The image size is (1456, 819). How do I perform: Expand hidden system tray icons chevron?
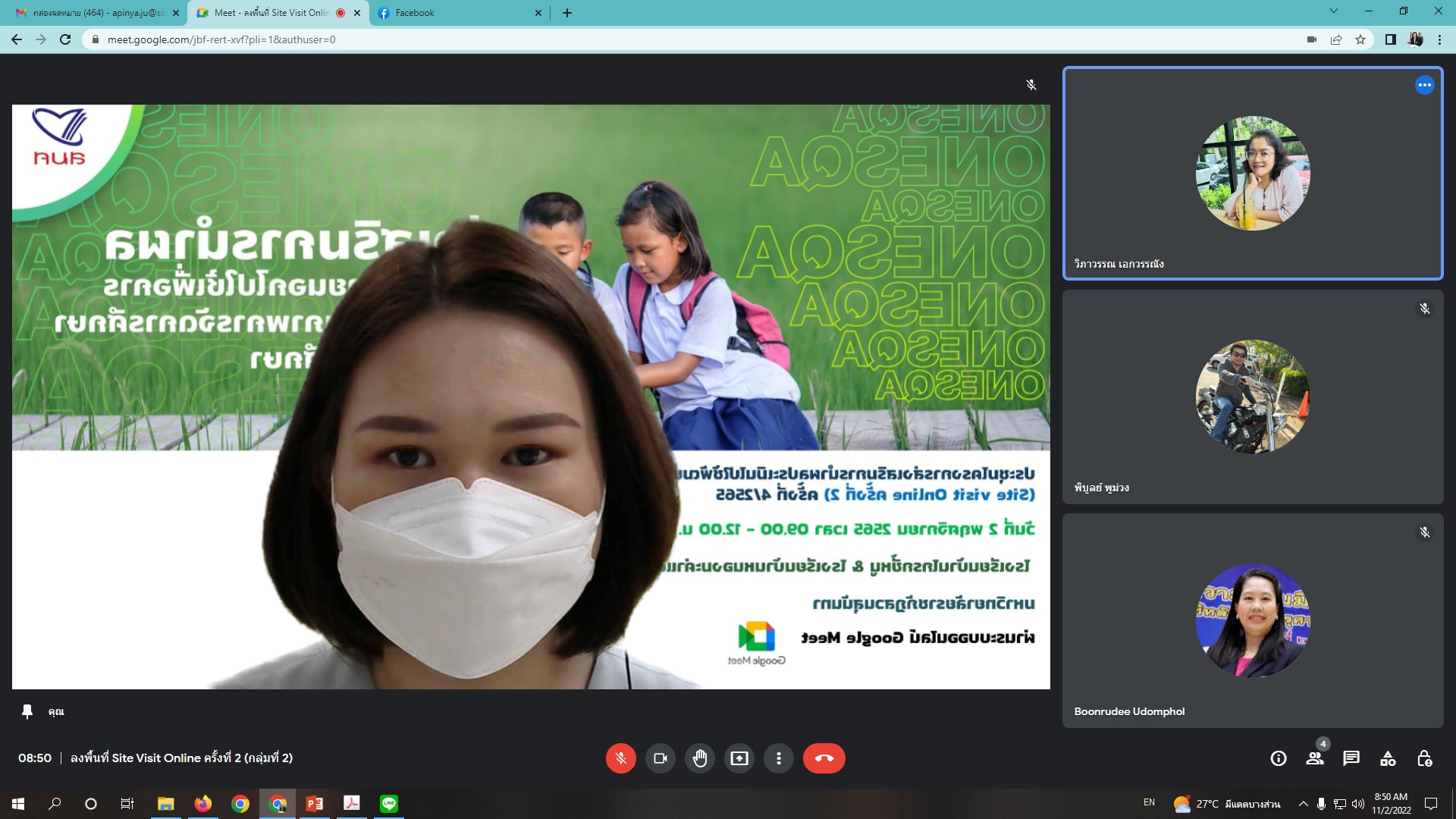pos(1303,804)
